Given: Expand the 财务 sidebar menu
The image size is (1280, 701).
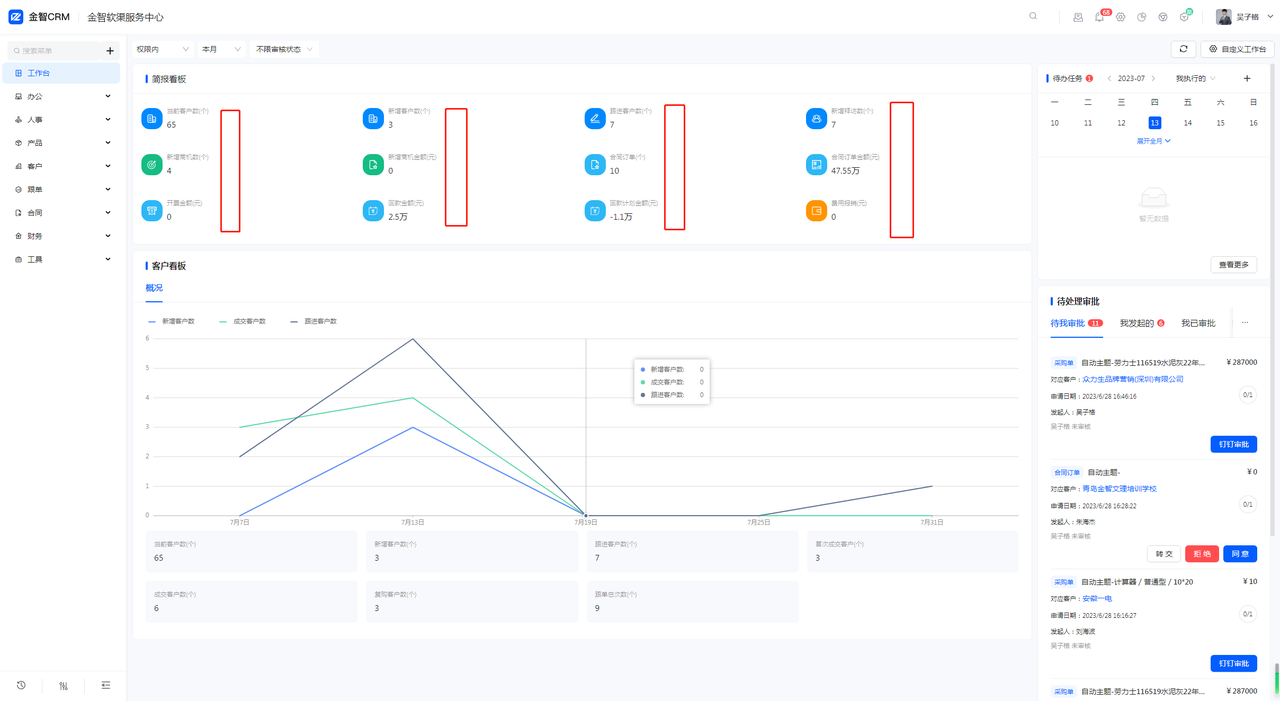Looking at the screenshot, I should pyautogui.click(x=62, y=236).
